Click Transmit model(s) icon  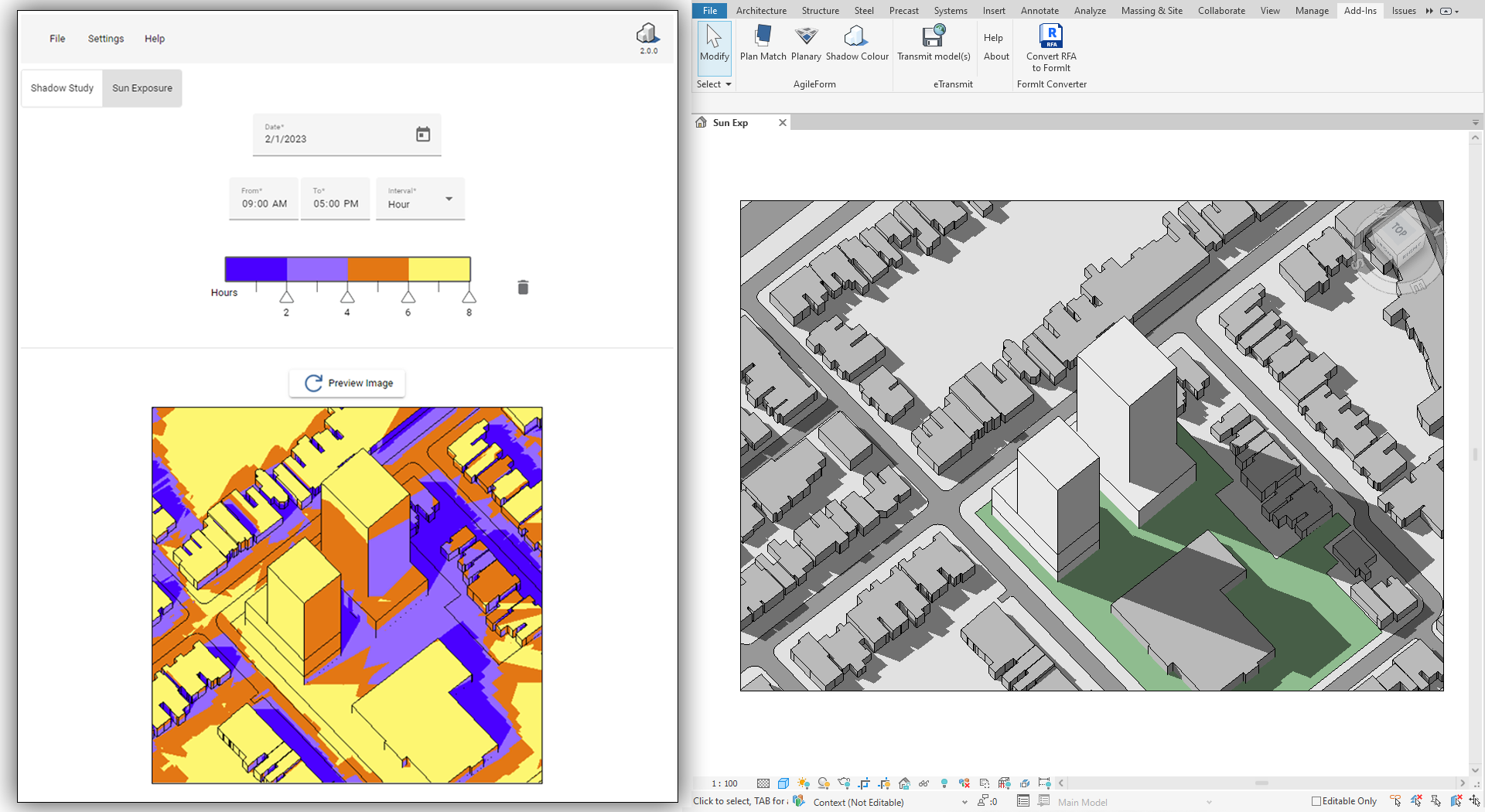[934, 36]
